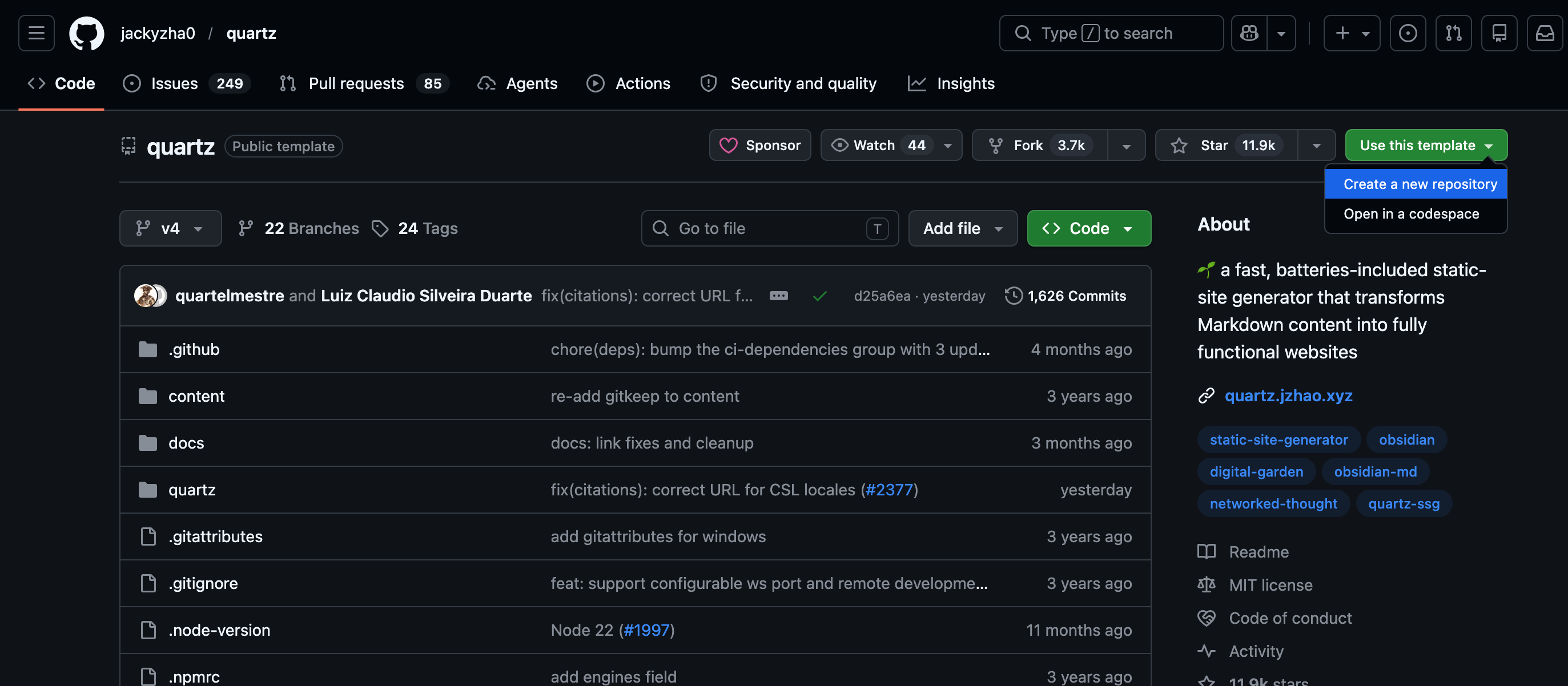
Task: Open the v4 branch dropdown
Action: [x=170, y=228]
